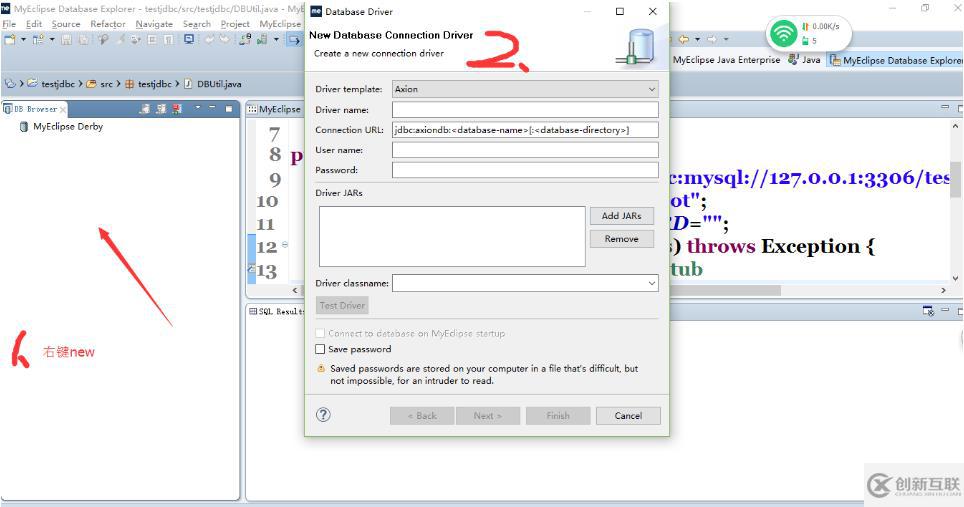Image resolution: width=964 pixels, height=507 pixels.
Task: Open the New wizard dropdown arrow
Action: coord(23,39)
